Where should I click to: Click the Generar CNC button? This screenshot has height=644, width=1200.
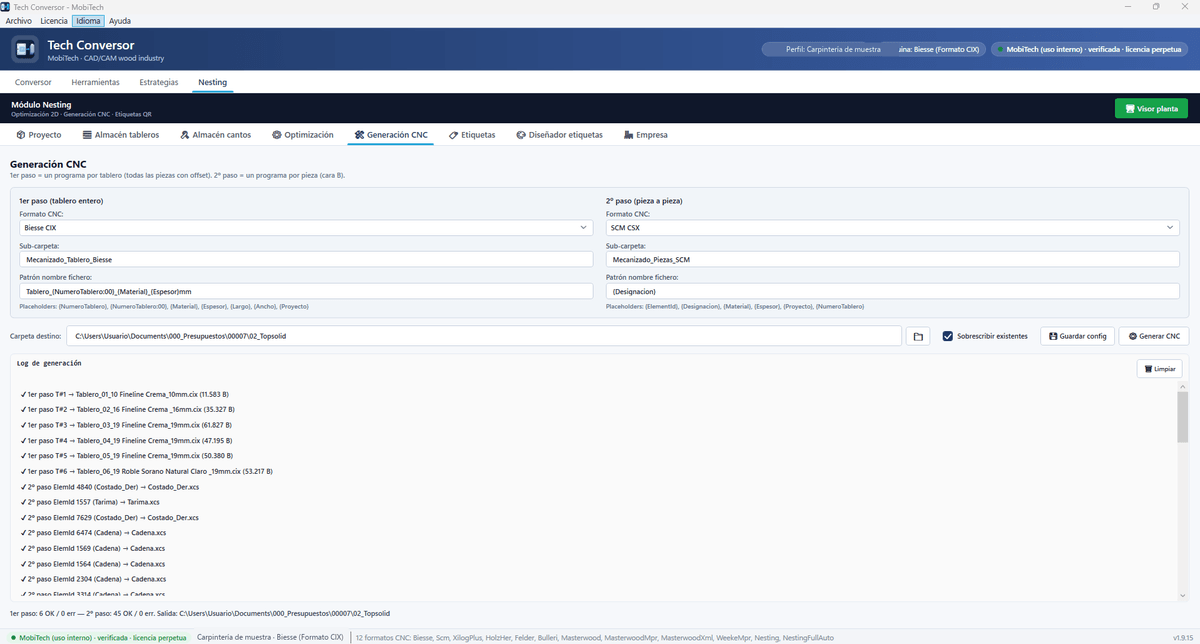tap(1154, 336)
